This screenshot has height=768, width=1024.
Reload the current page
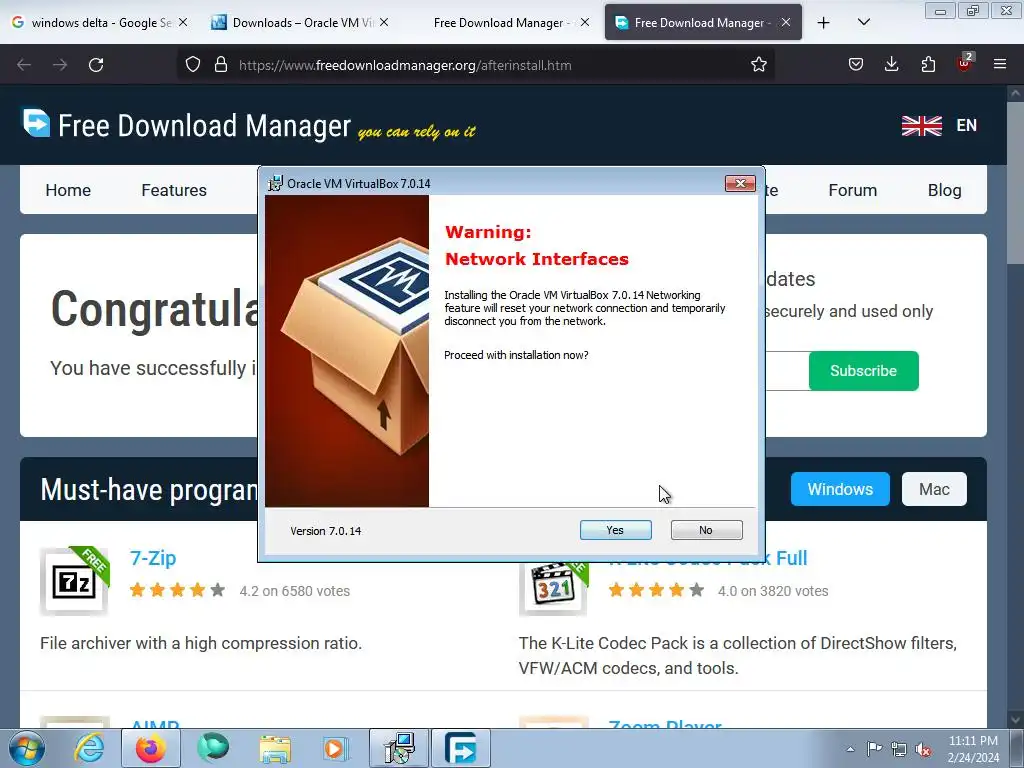tap(96, 65)
